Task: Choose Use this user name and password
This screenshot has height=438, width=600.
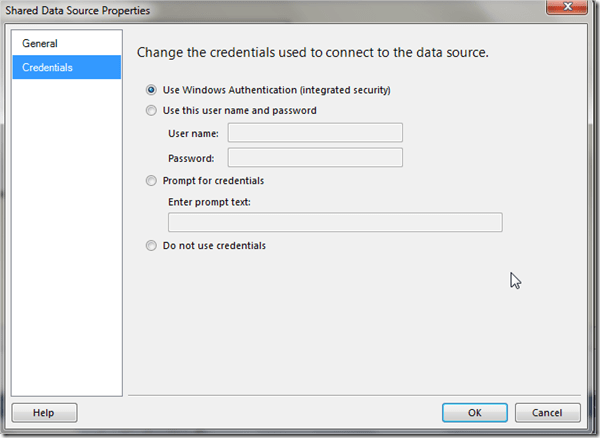Action: tap(152, 111)
